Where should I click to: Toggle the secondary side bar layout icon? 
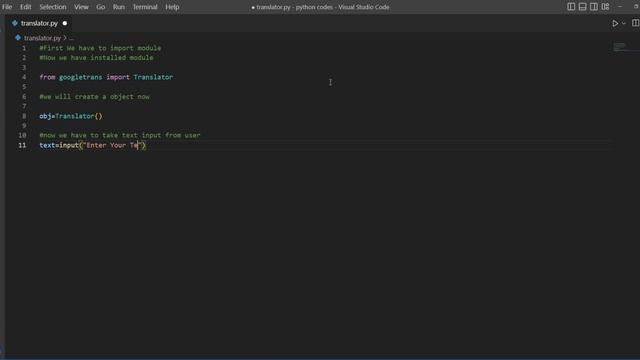[594, 7]
